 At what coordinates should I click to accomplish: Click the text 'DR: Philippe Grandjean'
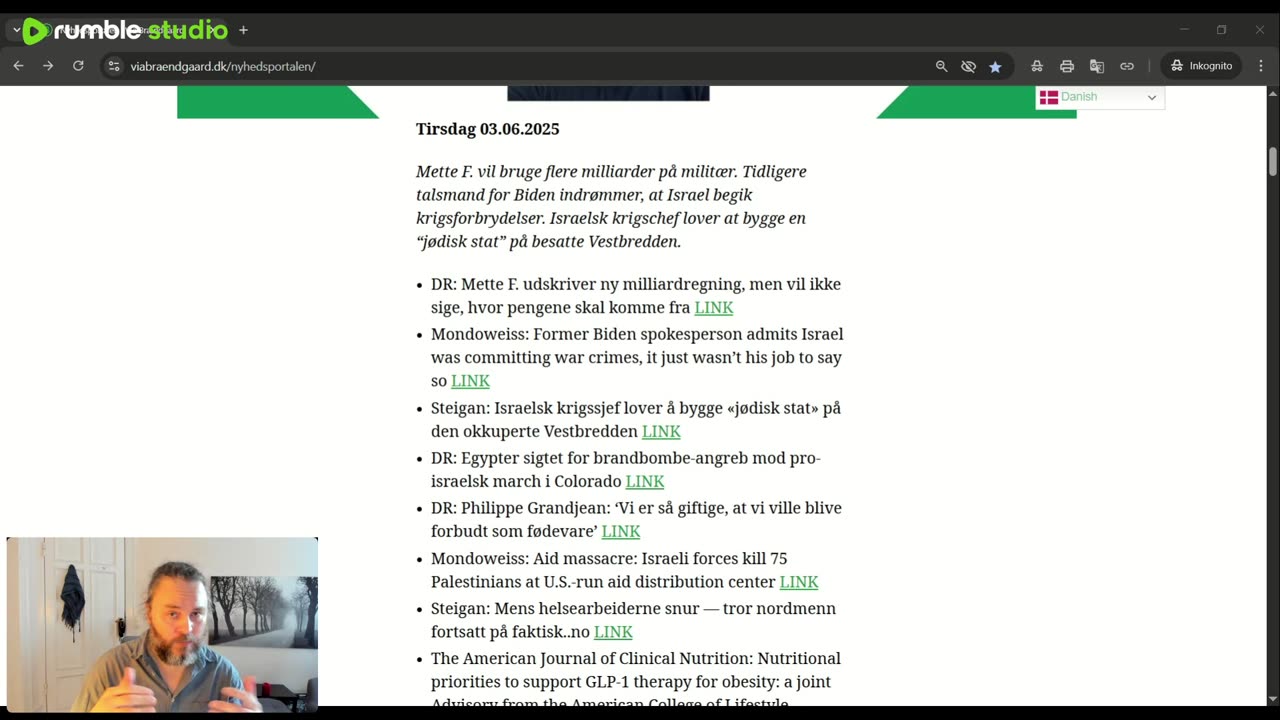coord(517,508)
